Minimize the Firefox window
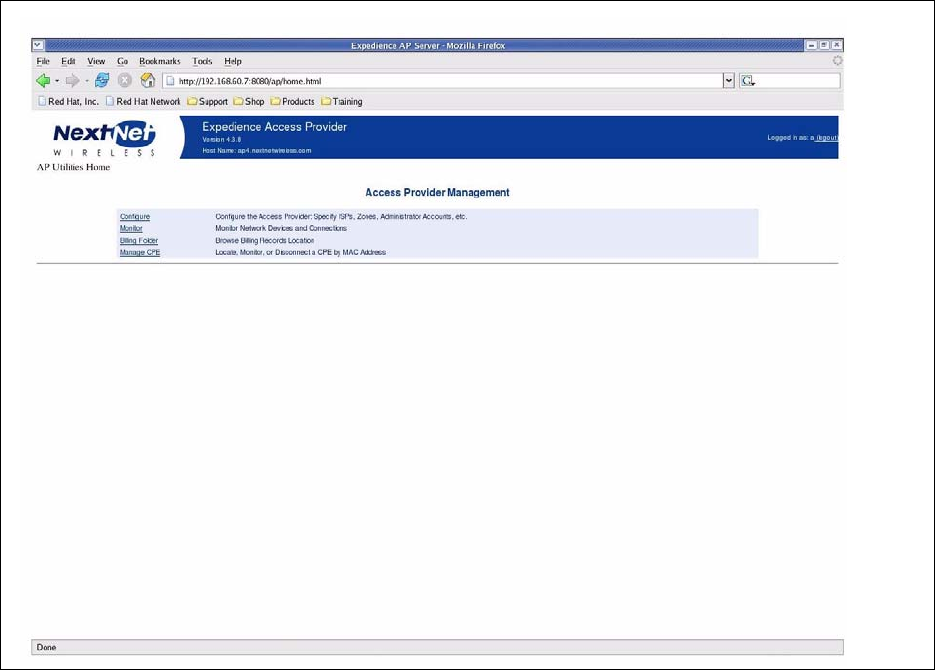This screenshot has width=935, height=670. coord(812,45)
